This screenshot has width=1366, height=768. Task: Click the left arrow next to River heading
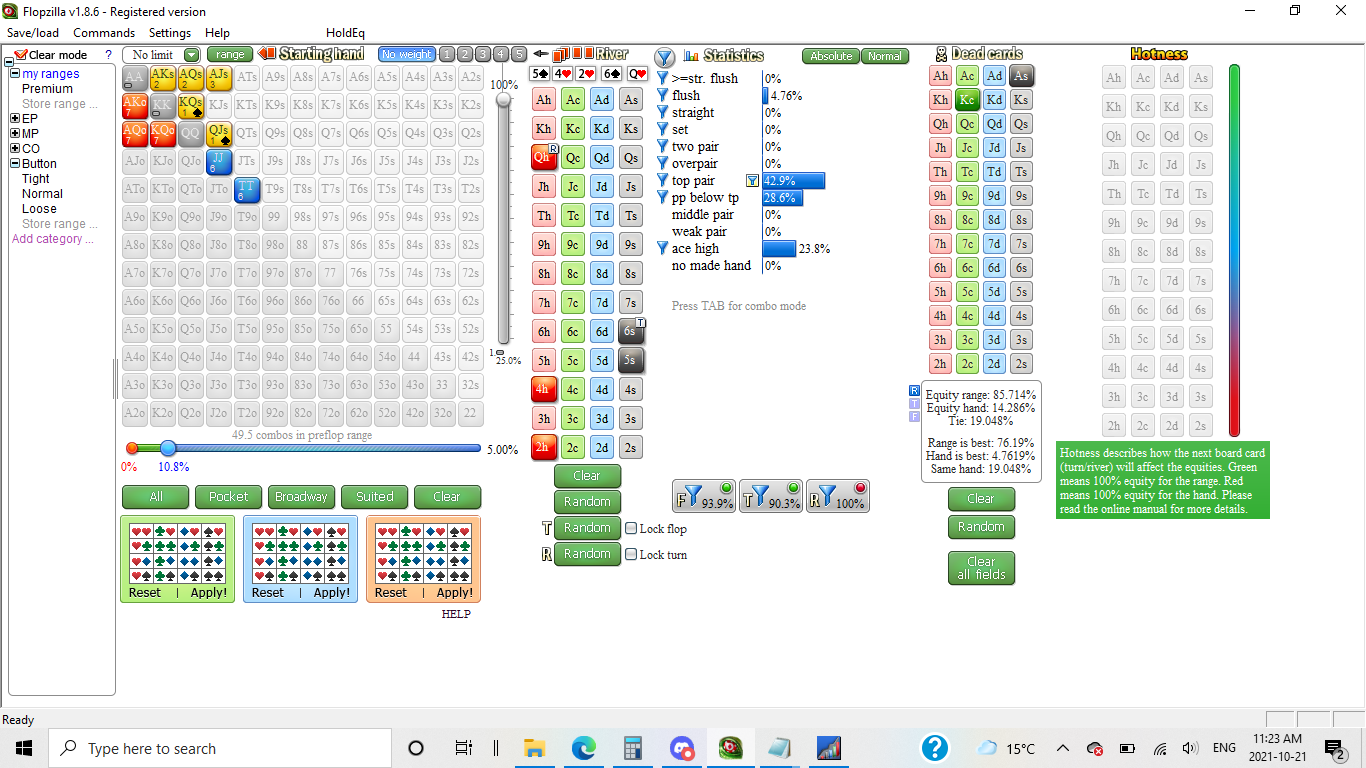pyautogui.click(x=540, y=54)
